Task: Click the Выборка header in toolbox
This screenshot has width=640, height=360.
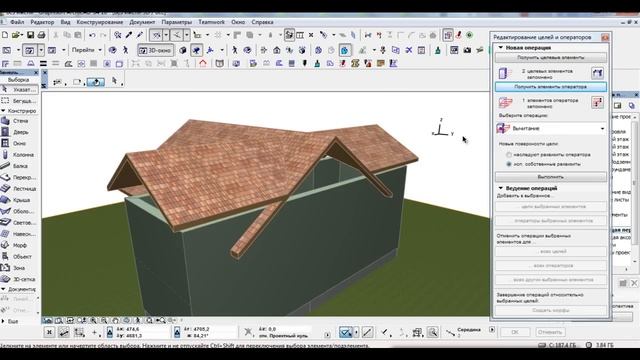Action: tap(18, 80)
